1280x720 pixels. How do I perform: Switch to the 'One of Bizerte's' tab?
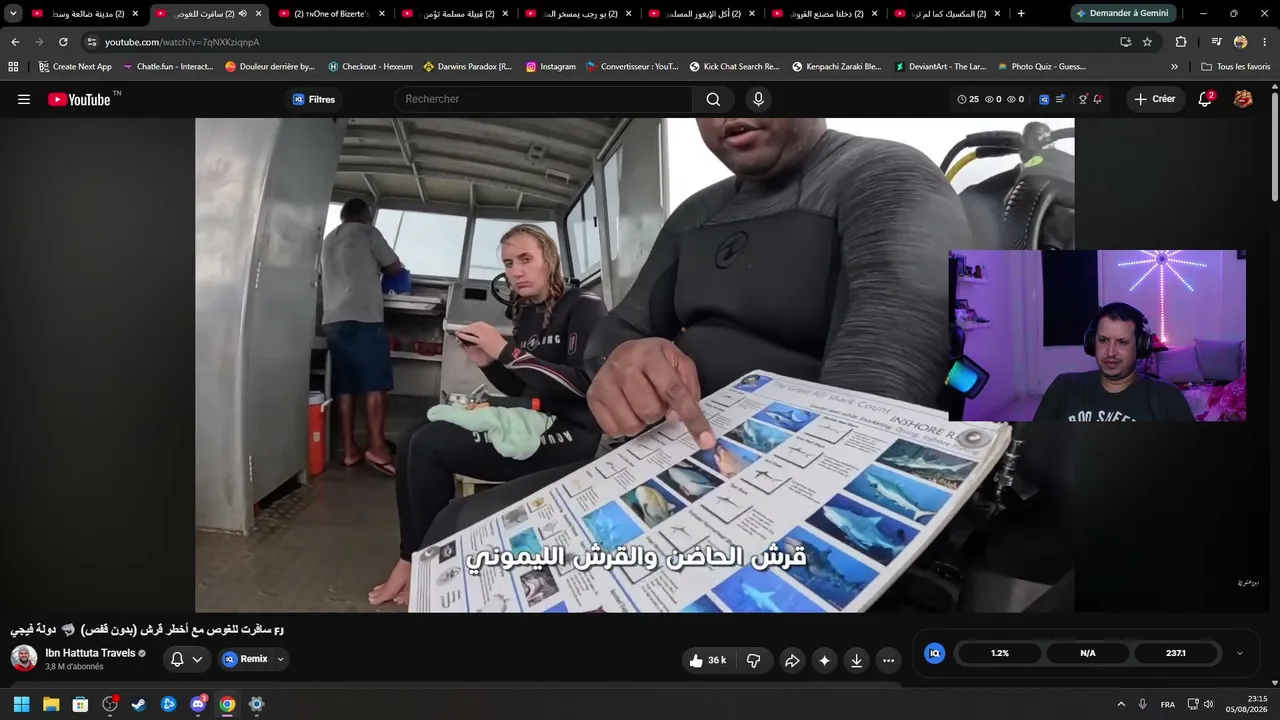331,14
